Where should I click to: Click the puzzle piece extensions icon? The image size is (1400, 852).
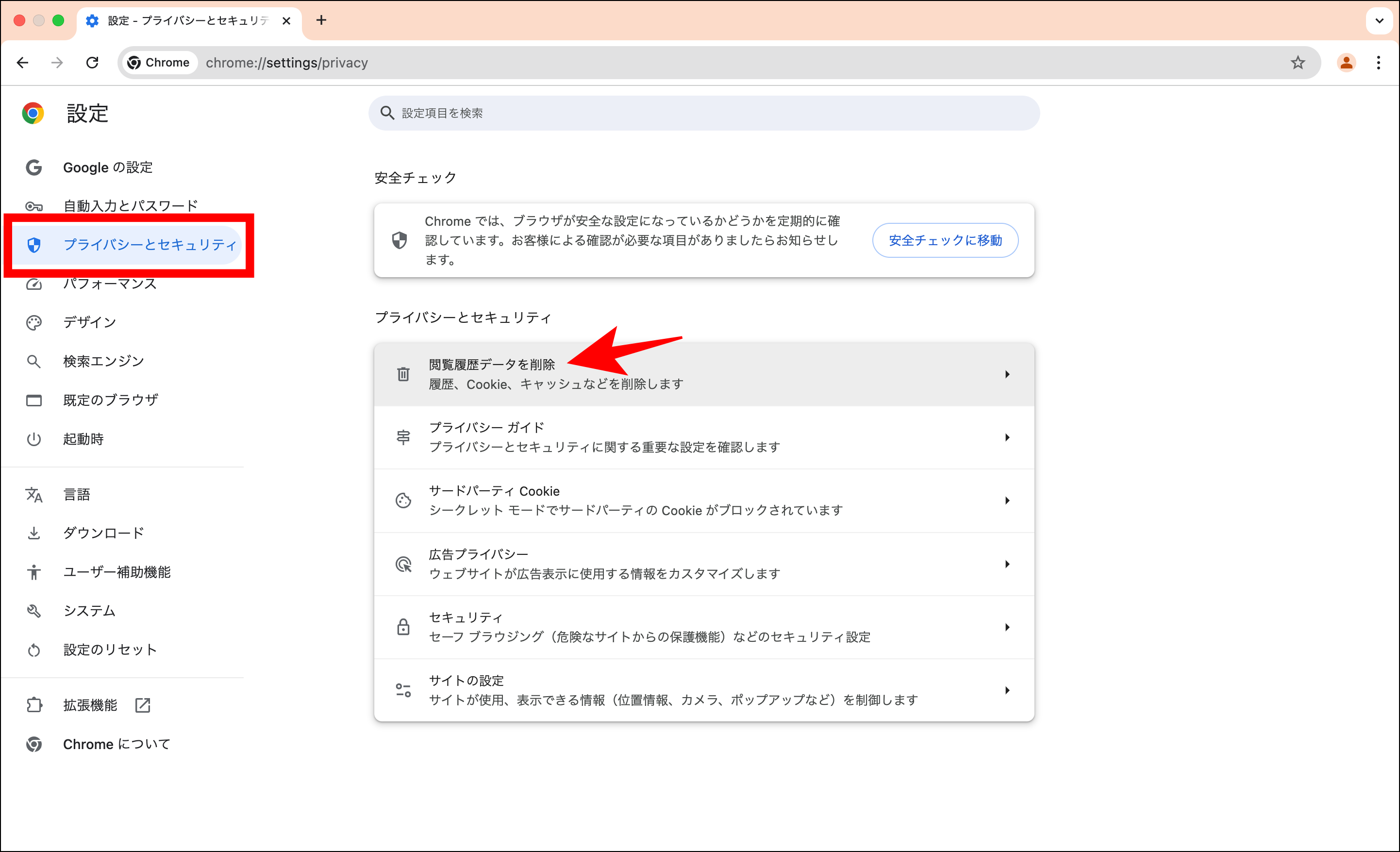point(34,705)
